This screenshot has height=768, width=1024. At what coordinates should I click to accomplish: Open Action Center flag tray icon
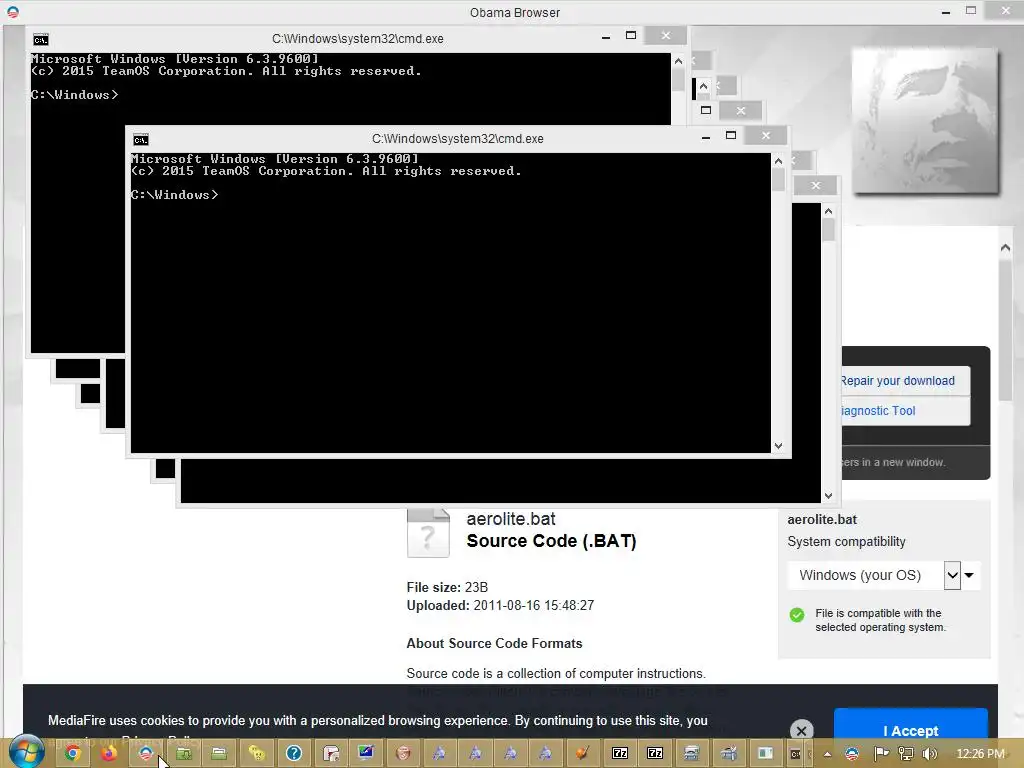(881, 754)
